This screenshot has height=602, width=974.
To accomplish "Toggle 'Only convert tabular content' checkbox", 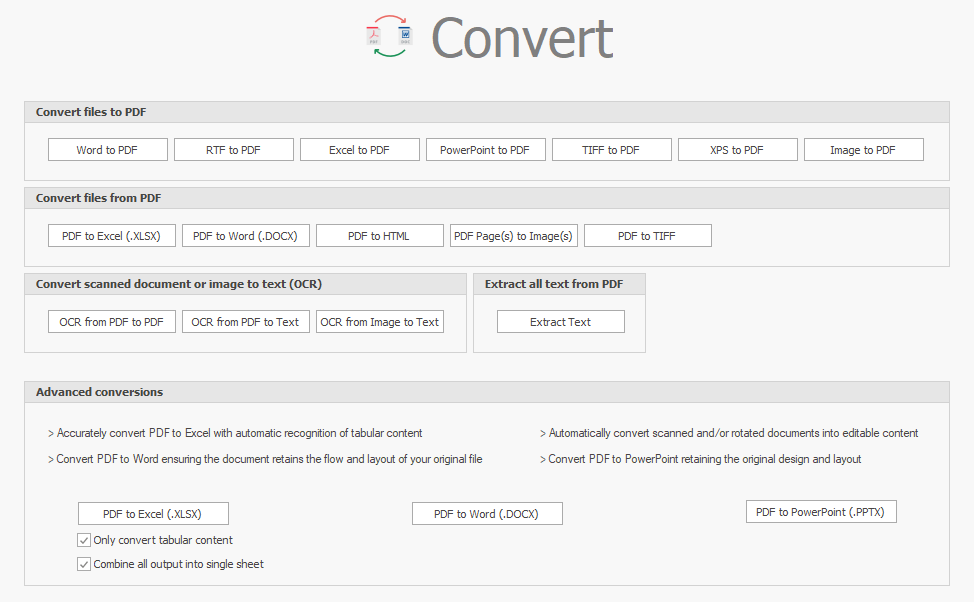I will point(84,540).
